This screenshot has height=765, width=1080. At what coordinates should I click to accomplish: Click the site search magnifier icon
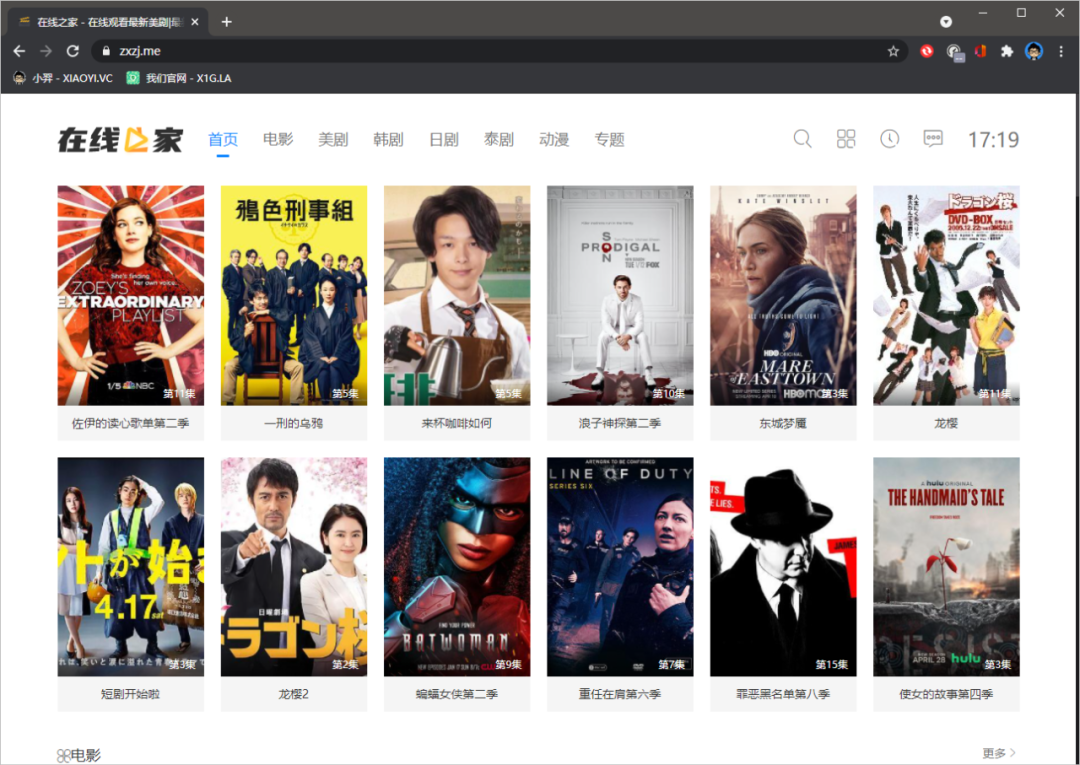pos(802,139)
